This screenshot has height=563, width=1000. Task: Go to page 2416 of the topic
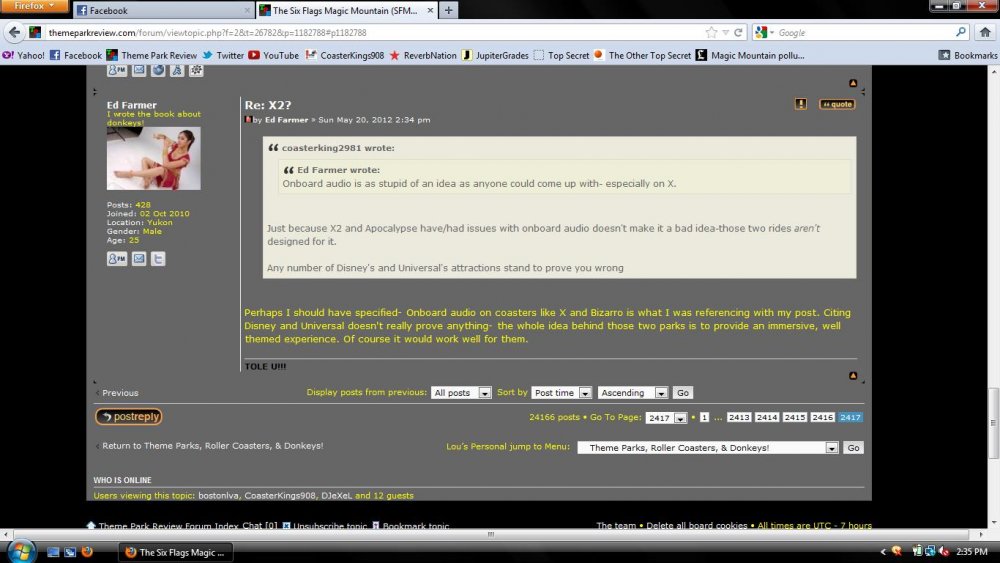click(822, 418)
